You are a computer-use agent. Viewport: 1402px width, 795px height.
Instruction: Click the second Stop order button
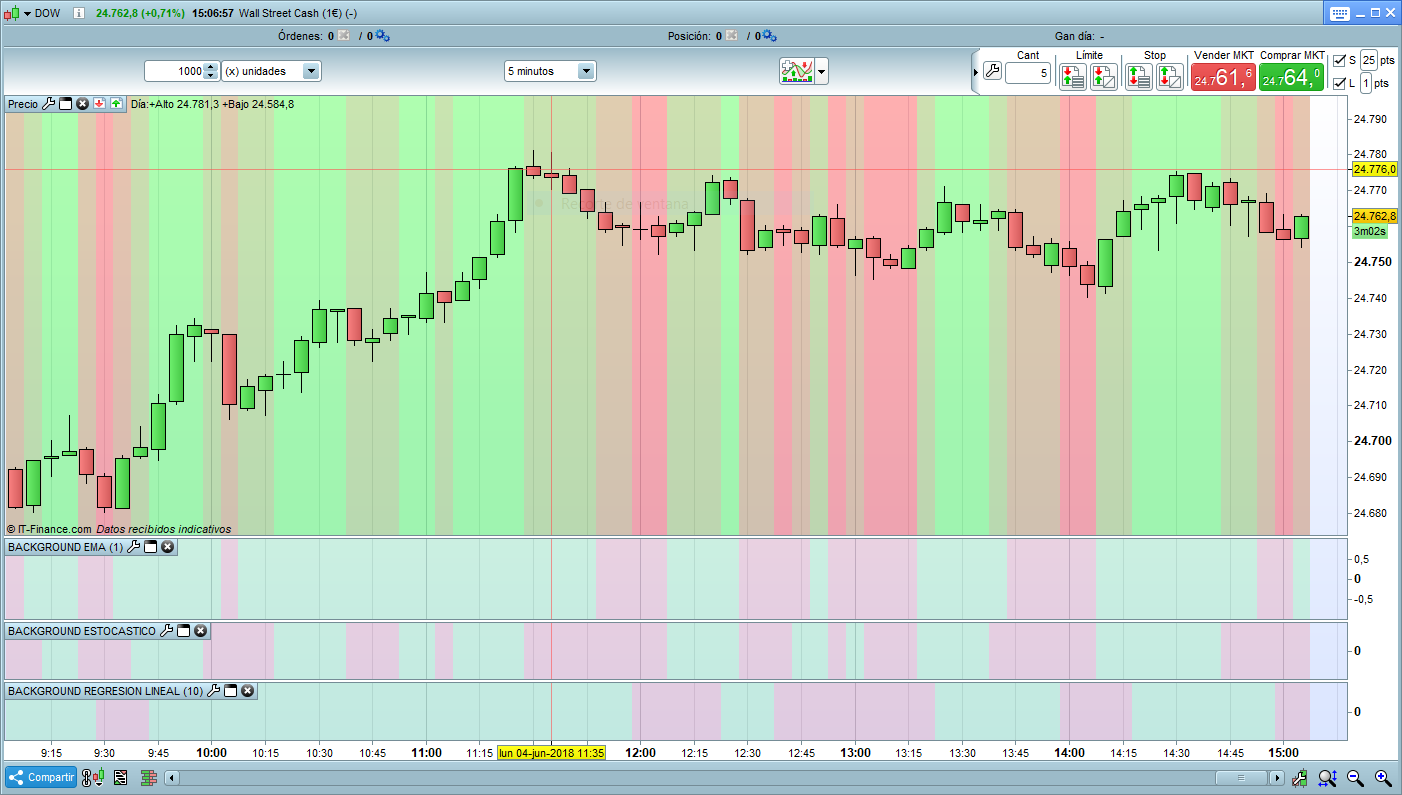(1170, 76)
